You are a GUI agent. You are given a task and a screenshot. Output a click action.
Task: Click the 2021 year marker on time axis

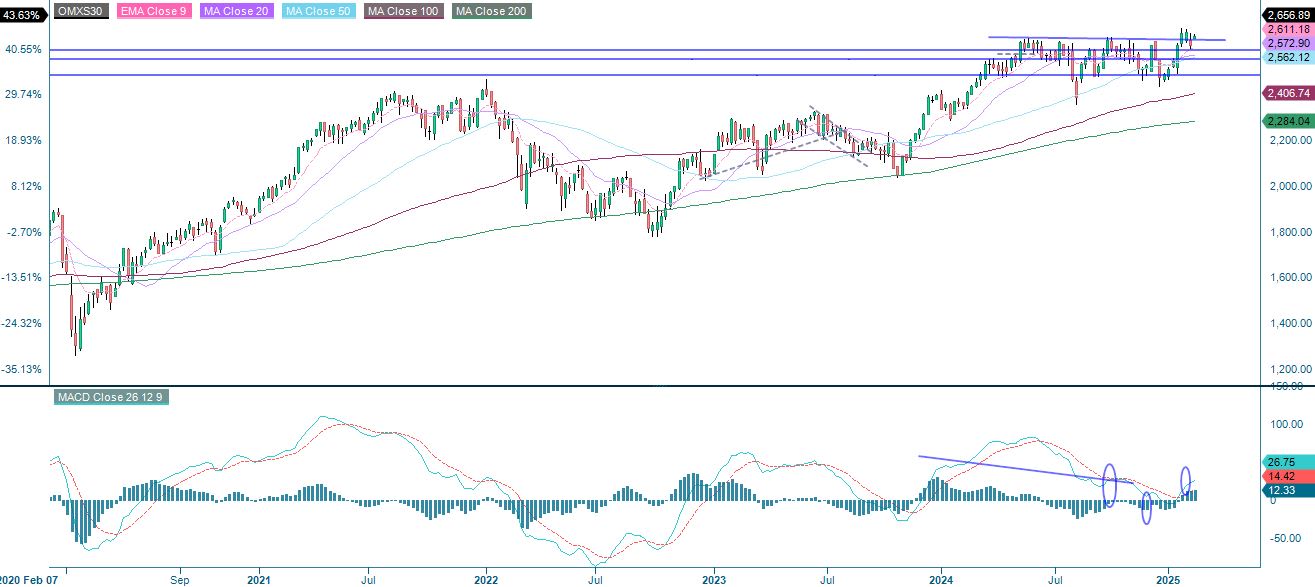[258, 579]
